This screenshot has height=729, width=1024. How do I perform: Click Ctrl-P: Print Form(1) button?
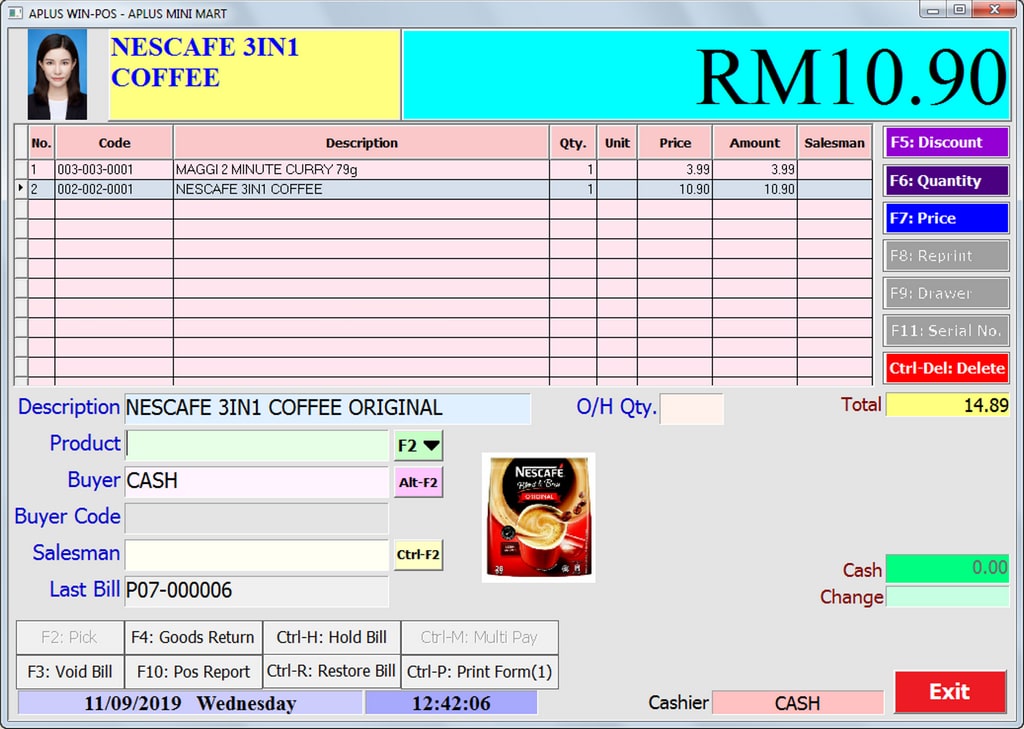pos(479,672)
